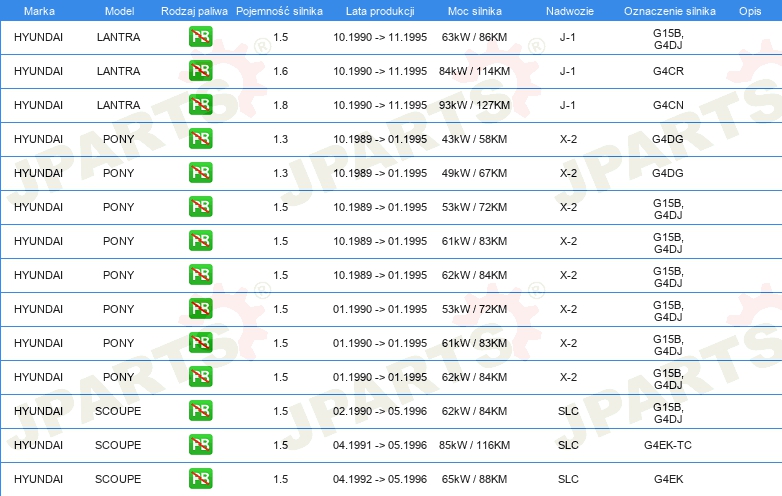The height and width of the screenshot is (496, 782).
Task: Click the fuel icon in the Scoupe 65kW row
Action: pyautogui.click(x=200, y=479)
